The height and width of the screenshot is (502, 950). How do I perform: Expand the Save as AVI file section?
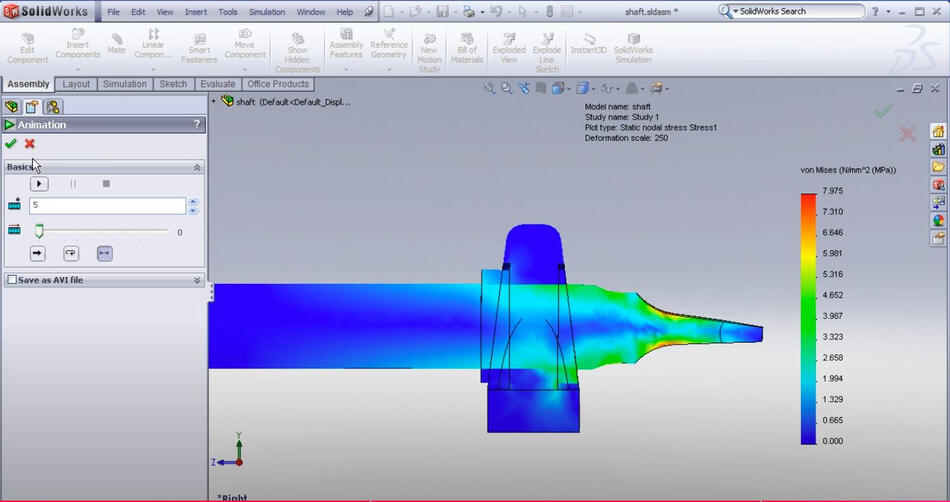point(197,280)
